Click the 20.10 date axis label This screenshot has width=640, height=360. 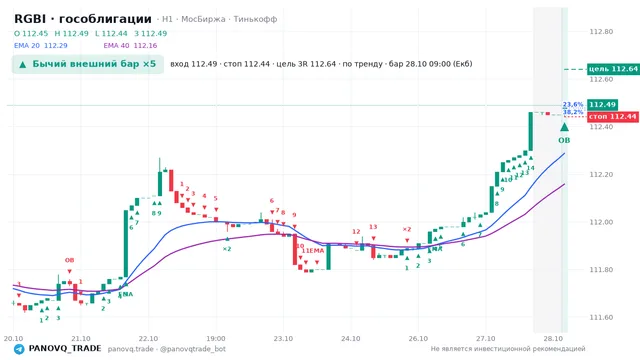click(13, 338)
